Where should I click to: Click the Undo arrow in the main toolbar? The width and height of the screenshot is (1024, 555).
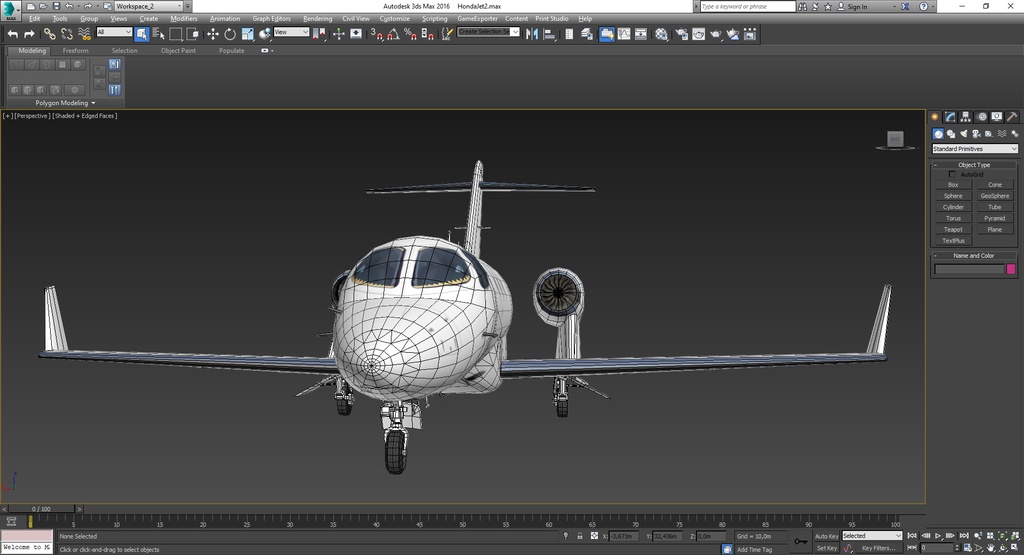click(12, 34)
